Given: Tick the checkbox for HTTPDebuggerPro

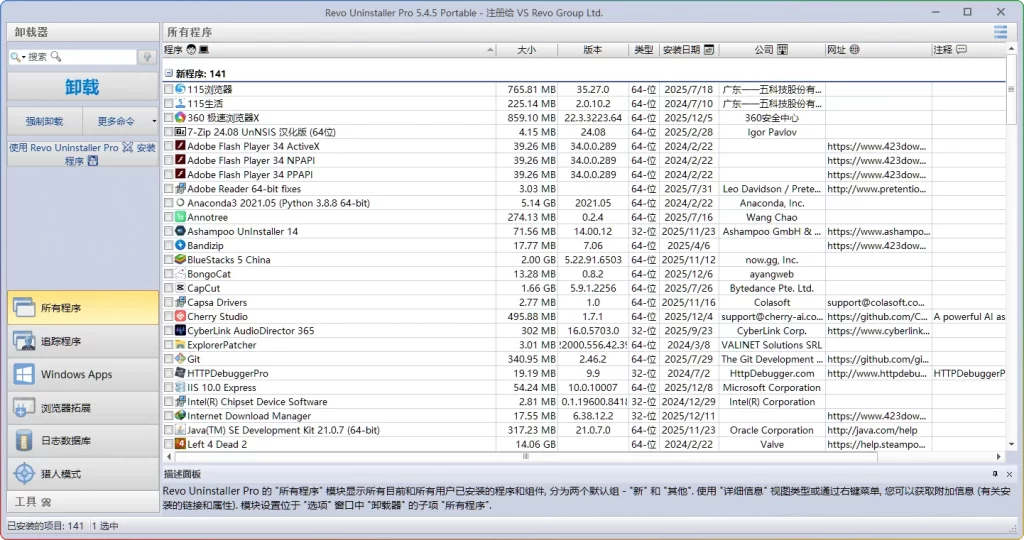Looking at the screenshot, I should pyautogui.click(x=168, y=373).
